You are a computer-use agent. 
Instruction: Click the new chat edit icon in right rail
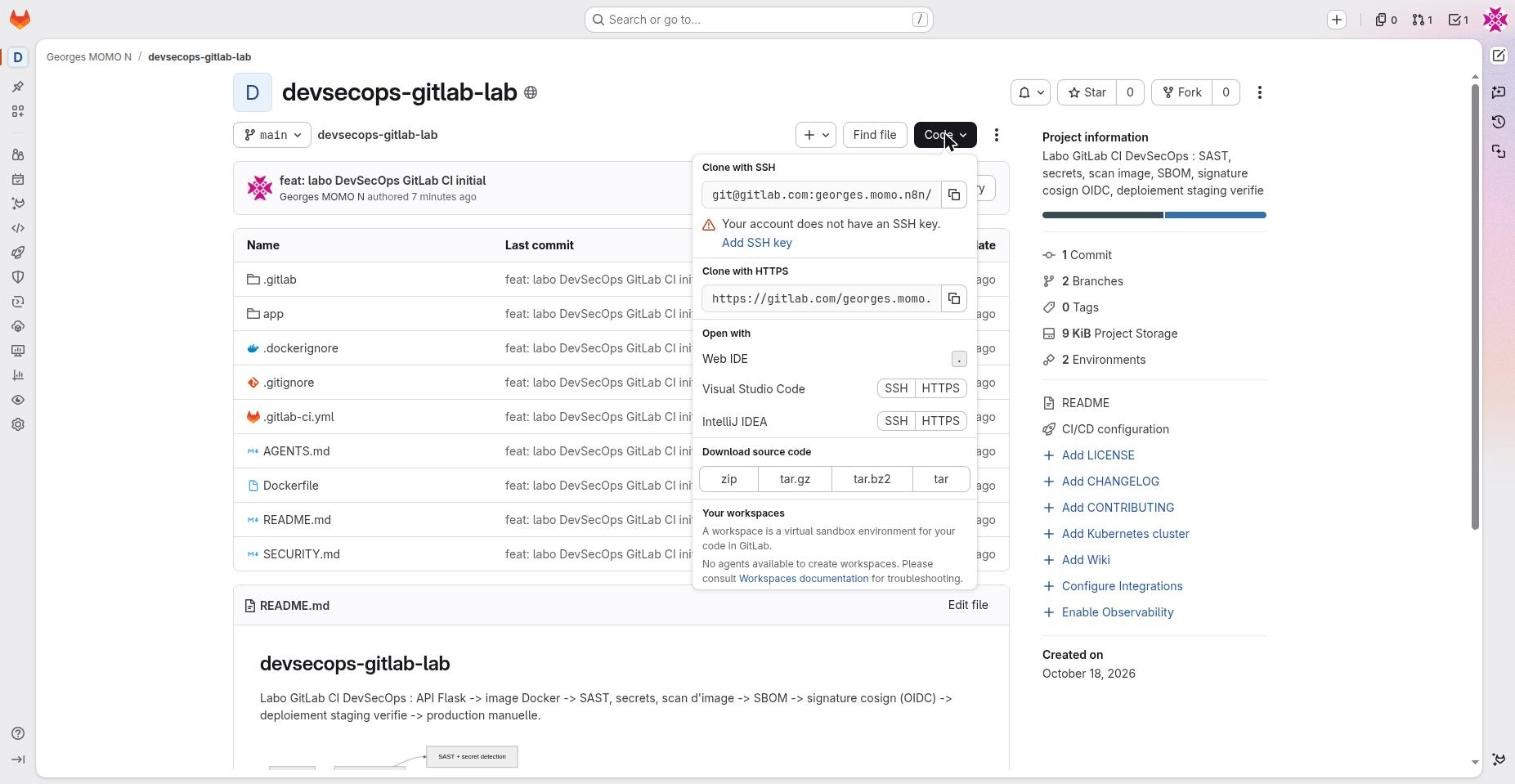pos(1498,56)
